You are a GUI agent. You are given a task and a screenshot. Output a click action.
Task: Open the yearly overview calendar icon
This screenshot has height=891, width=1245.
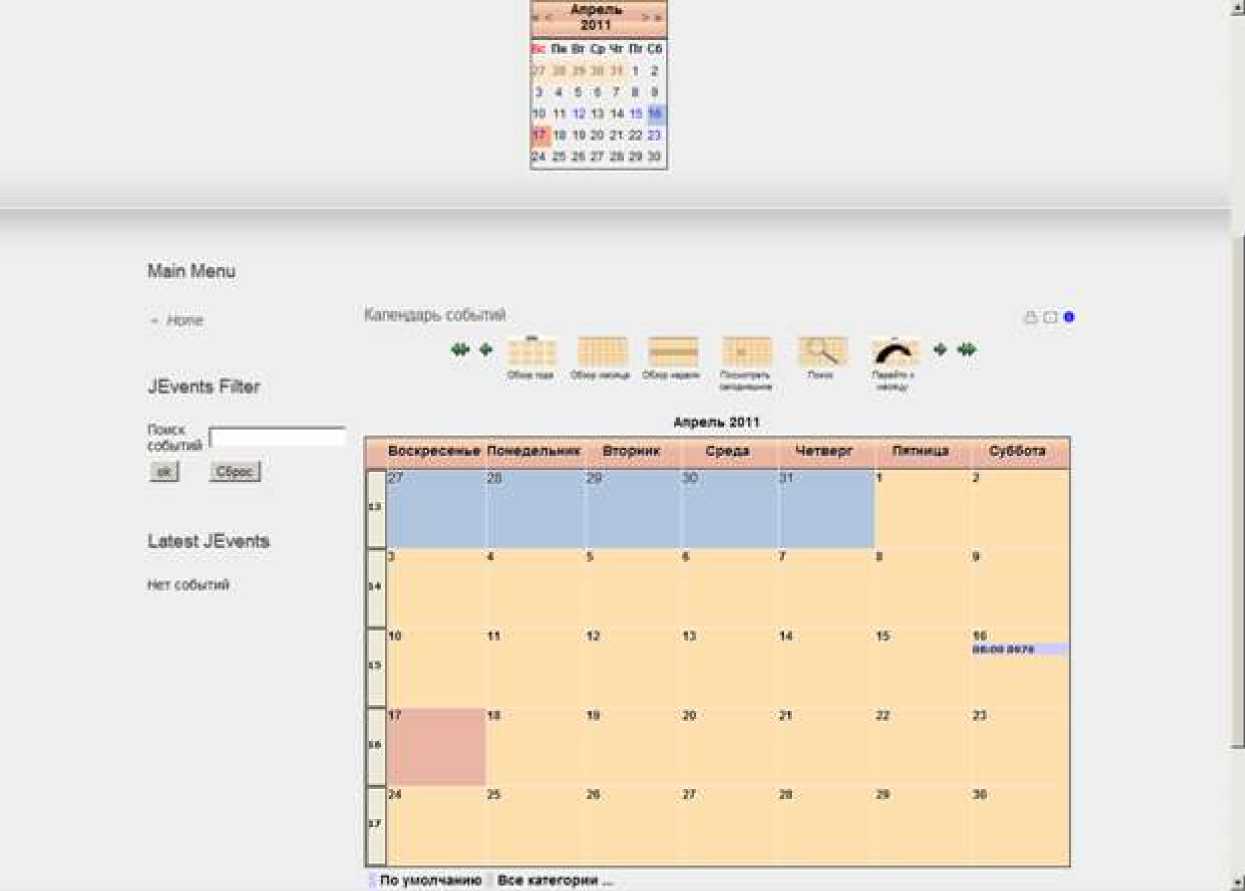532,351
